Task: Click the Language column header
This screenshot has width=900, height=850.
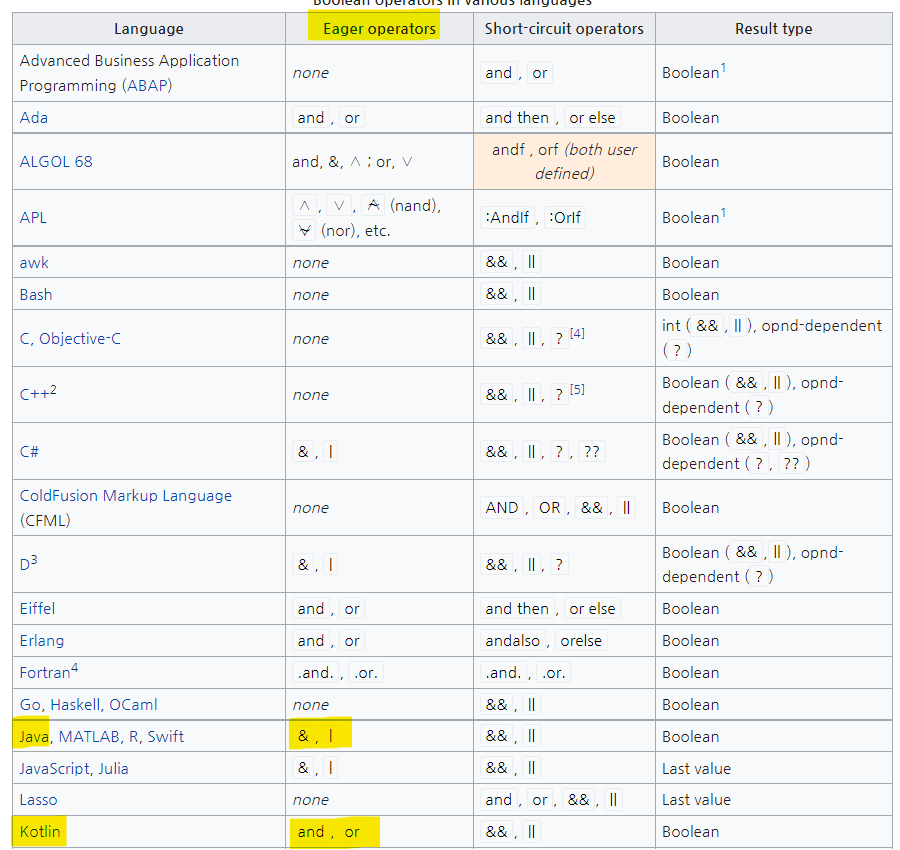Action: coord(149,29)
